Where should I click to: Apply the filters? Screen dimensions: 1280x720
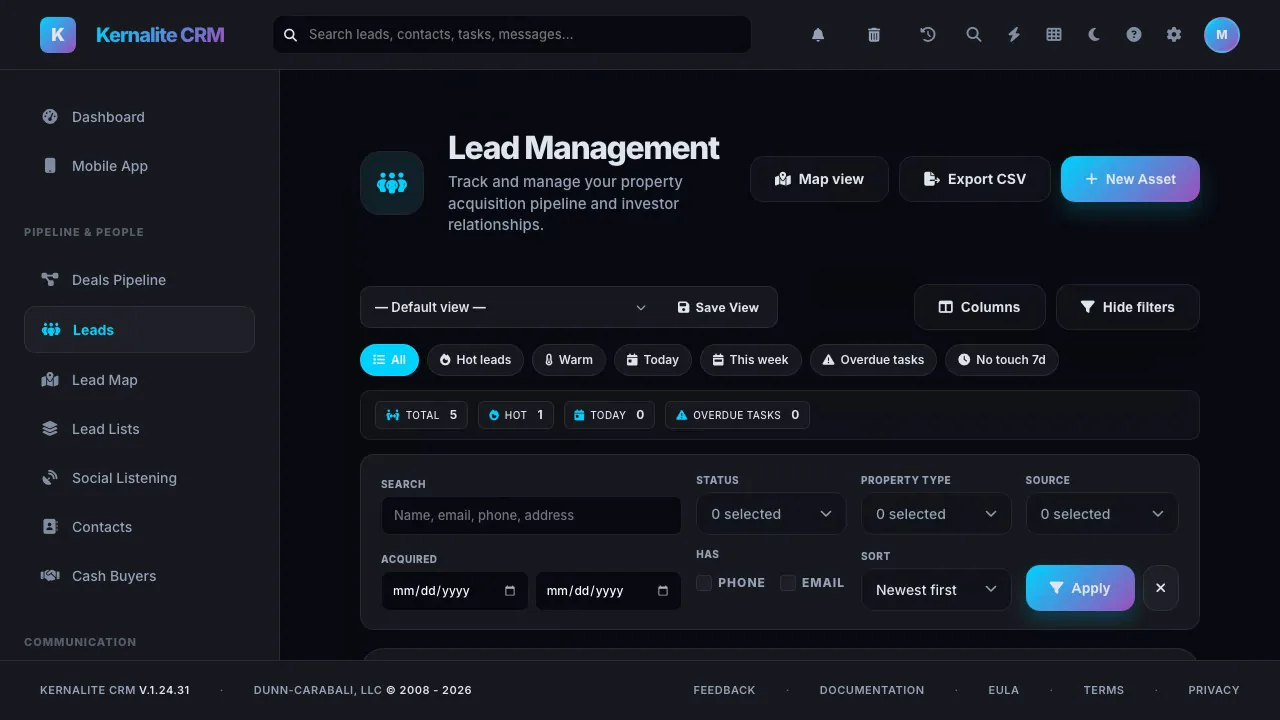(1080, 588)
